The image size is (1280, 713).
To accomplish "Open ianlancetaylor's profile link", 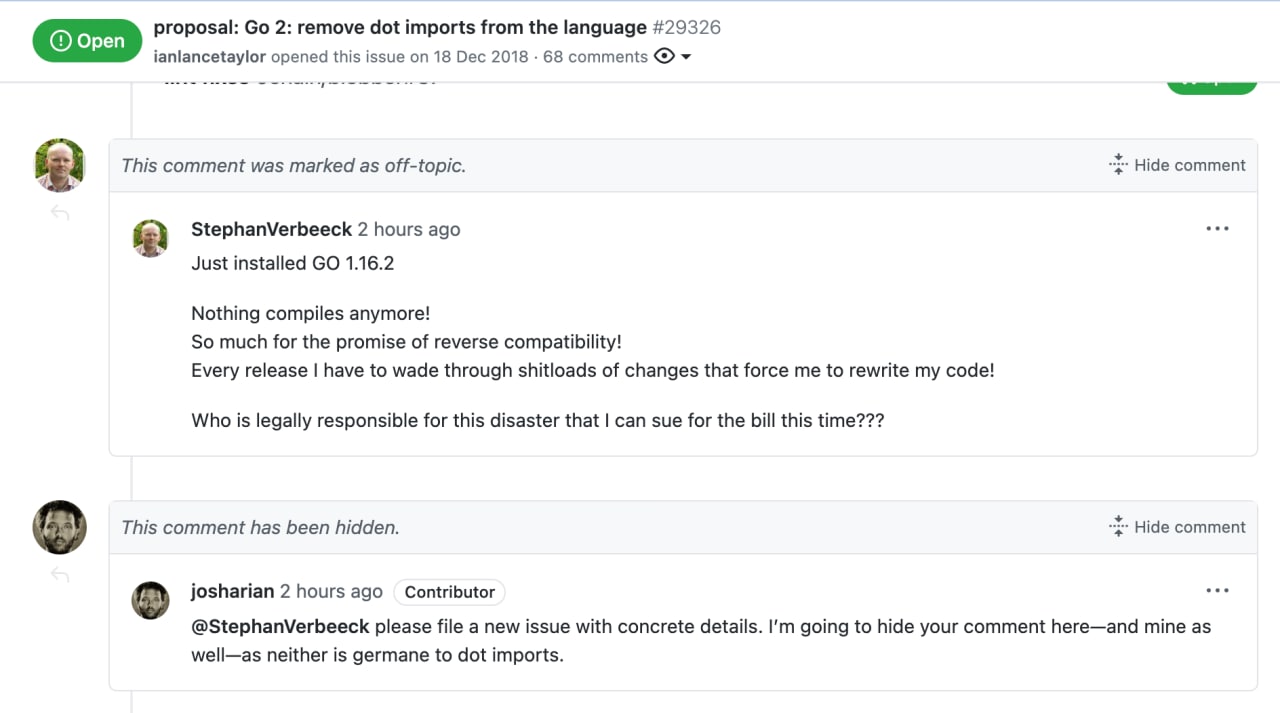I will coord(210,57).
